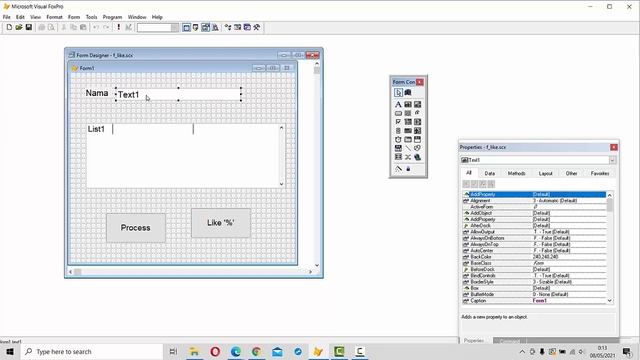Select the Line tool in Form Controls
Viewport: 640px width, 360px height.
(408, 148)
